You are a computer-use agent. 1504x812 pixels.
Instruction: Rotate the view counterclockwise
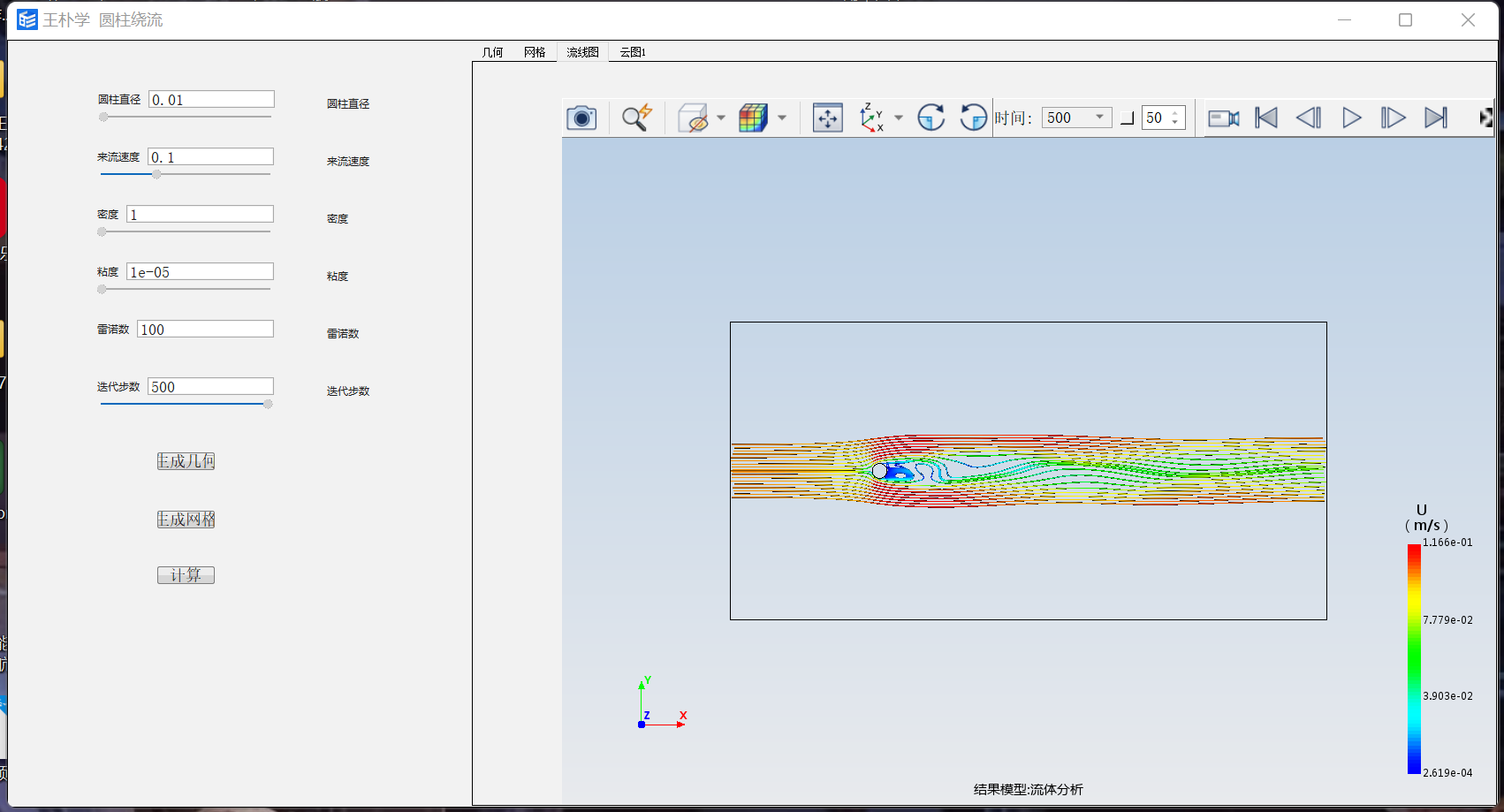973,118
